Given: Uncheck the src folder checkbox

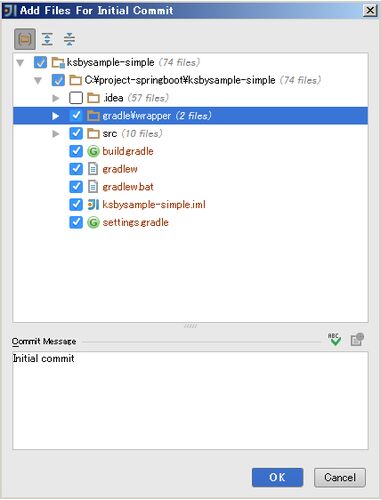Looking at the screenshot, I should point(76,133).
